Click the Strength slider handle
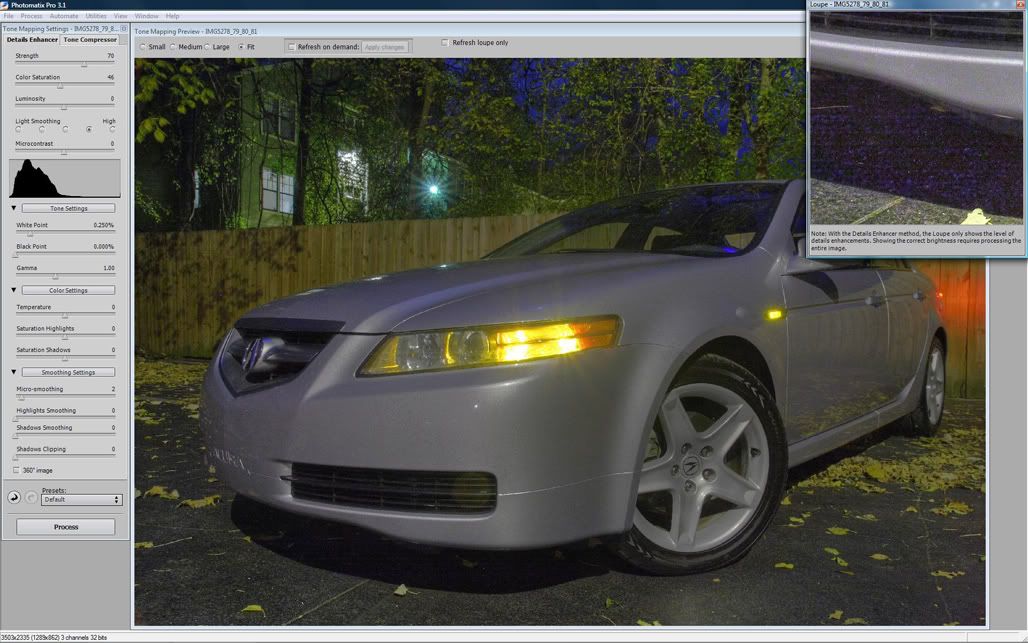 (84, 64)
